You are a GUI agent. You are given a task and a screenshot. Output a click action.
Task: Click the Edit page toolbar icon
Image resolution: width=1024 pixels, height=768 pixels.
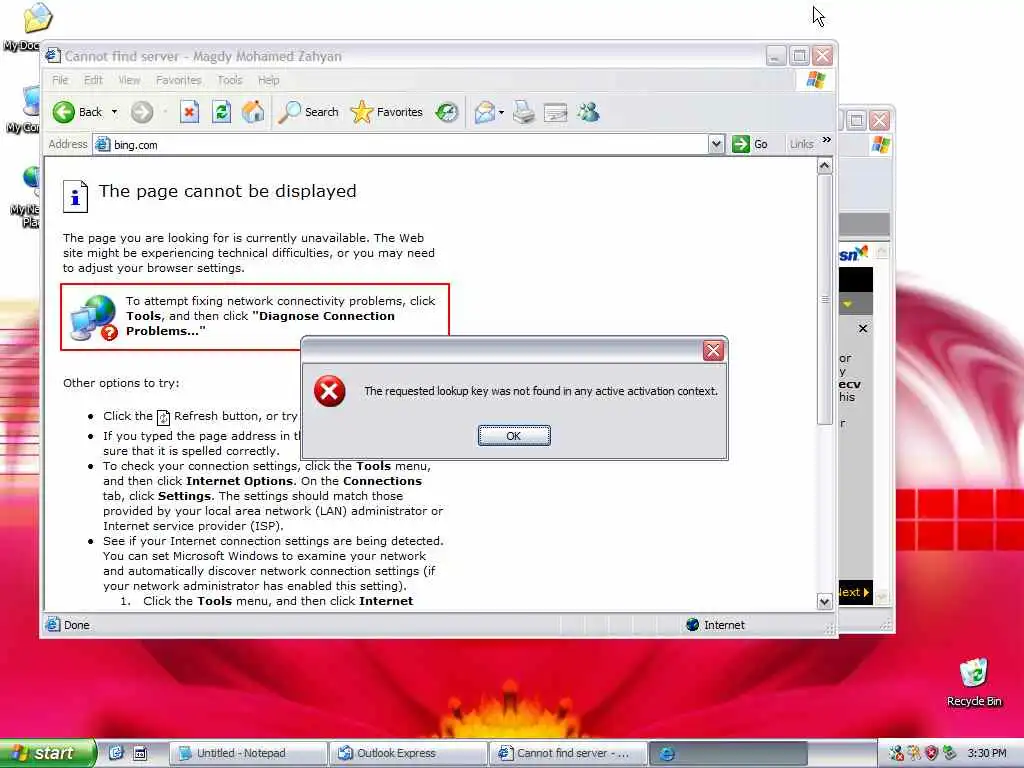tap(556, 112)
